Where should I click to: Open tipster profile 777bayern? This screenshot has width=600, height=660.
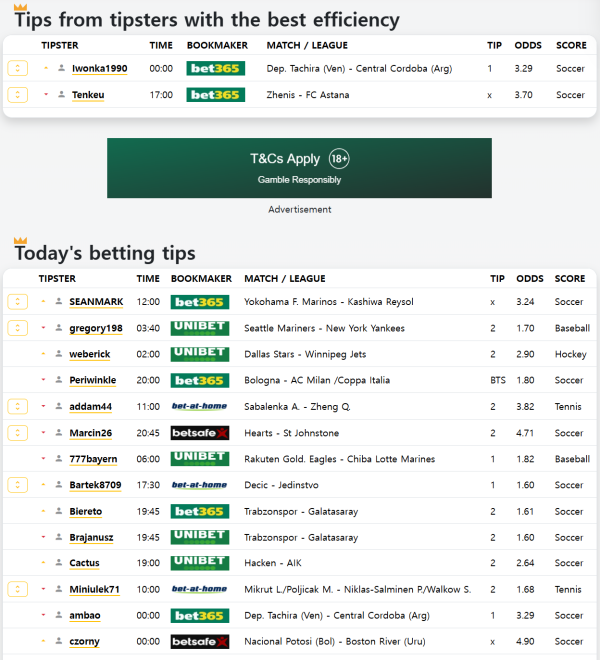tap(93, 459)
